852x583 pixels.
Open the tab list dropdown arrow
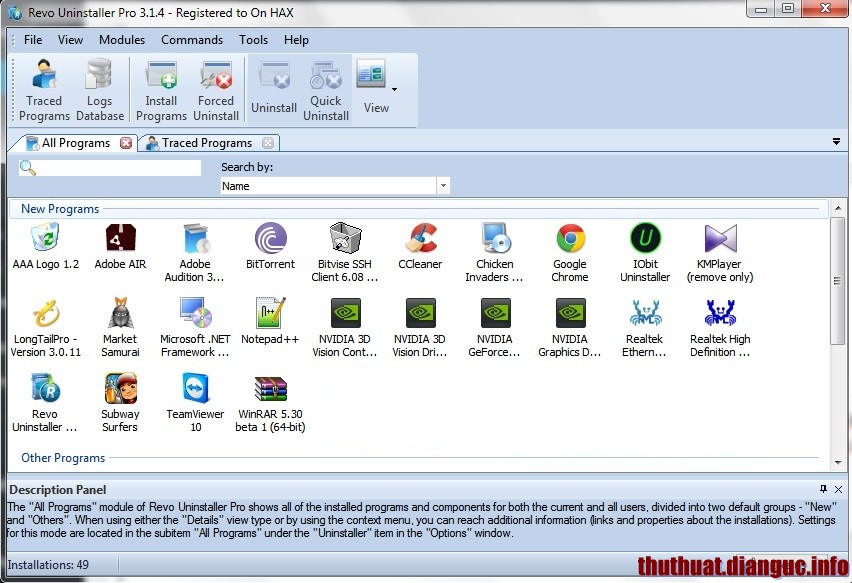coord(836,142)
